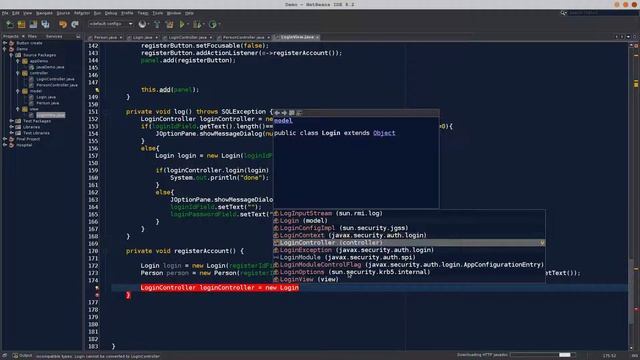Click the Redo arrow icon
Image resolution: width=640 pixels, height=360 pixels.
(x=75, y=24)
